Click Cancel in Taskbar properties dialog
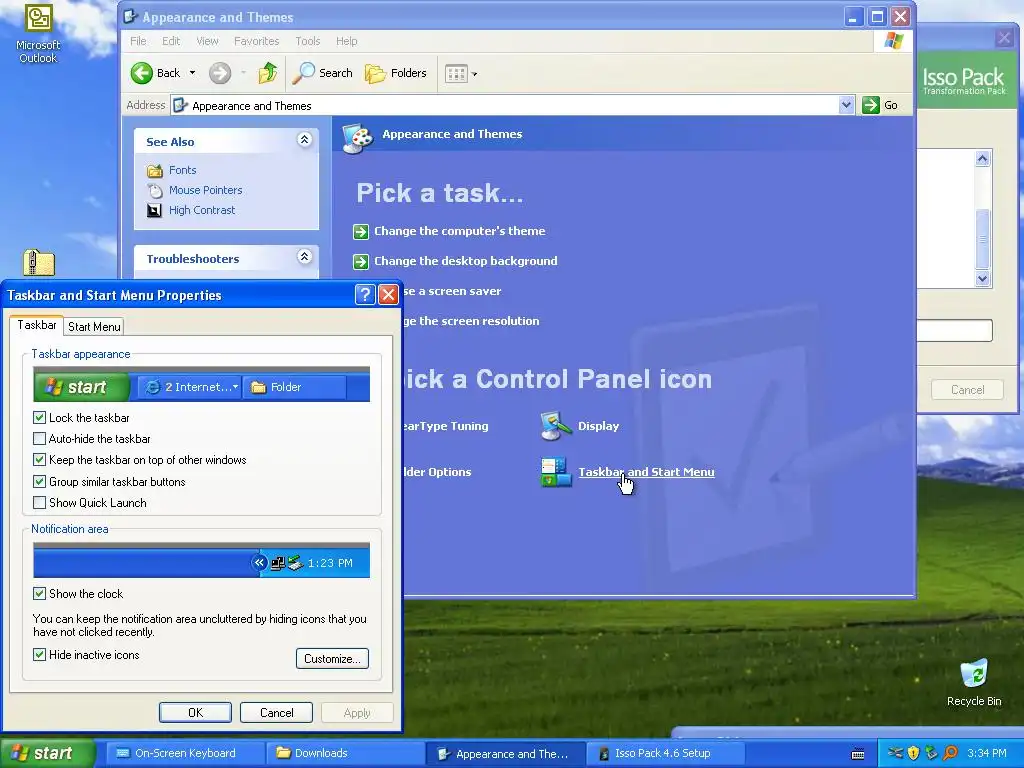This screenshot has height=768, width=1024. point(276,712)
